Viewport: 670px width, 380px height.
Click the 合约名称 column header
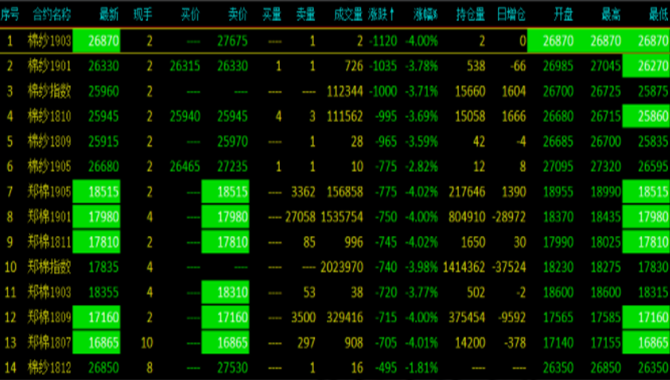tap(52, 15)
